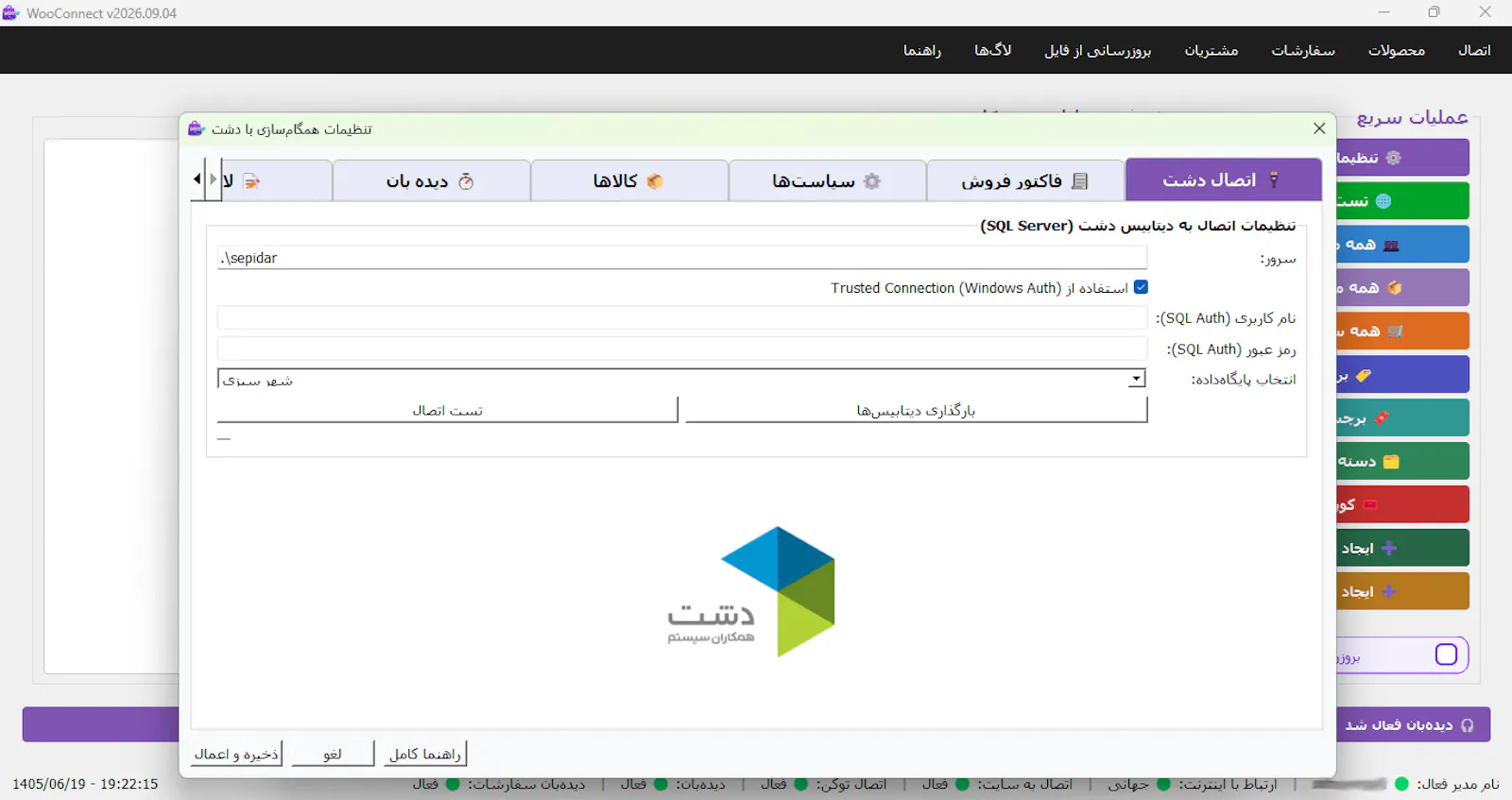Click plus icon on dark green ایجاد button
1512x800 pixels.
coord(1389,548)
